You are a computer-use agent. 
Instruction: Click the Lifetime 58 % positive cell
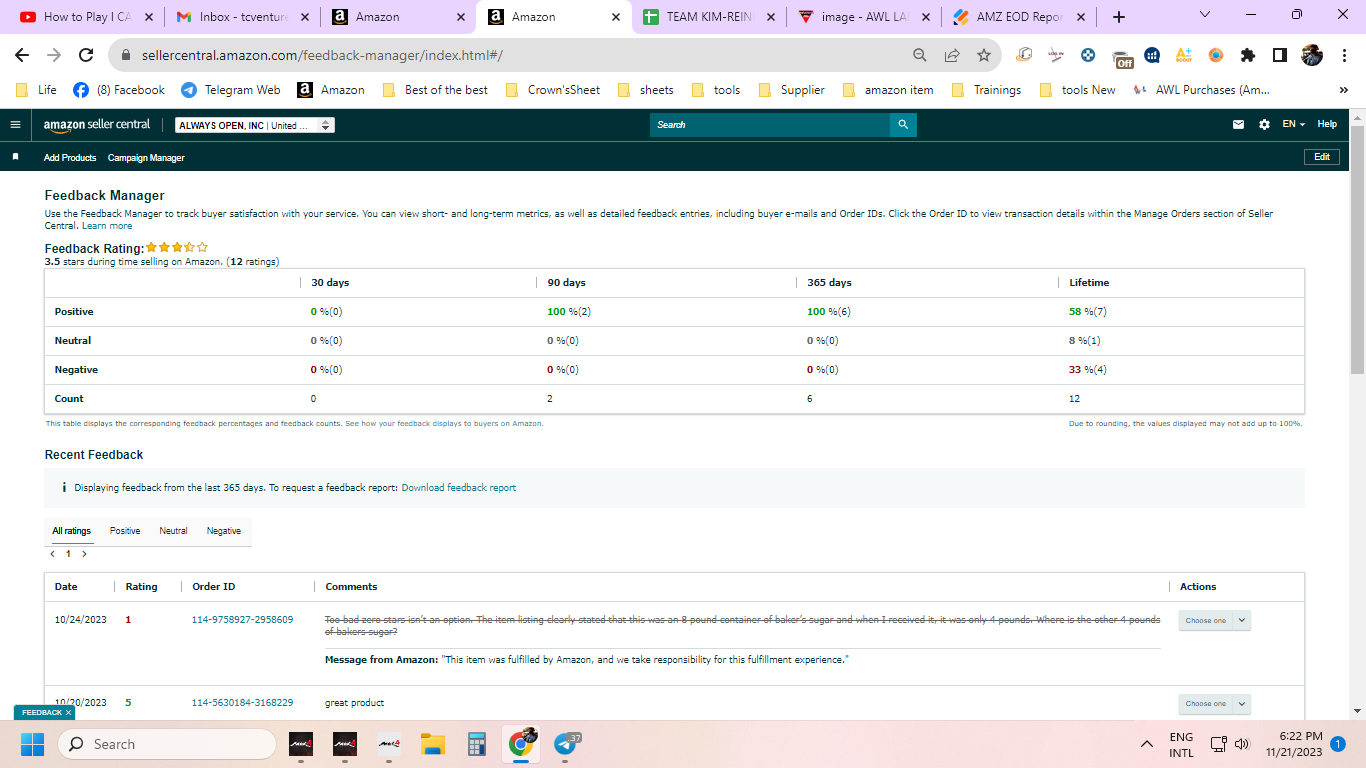click(x=1088, y=312)
